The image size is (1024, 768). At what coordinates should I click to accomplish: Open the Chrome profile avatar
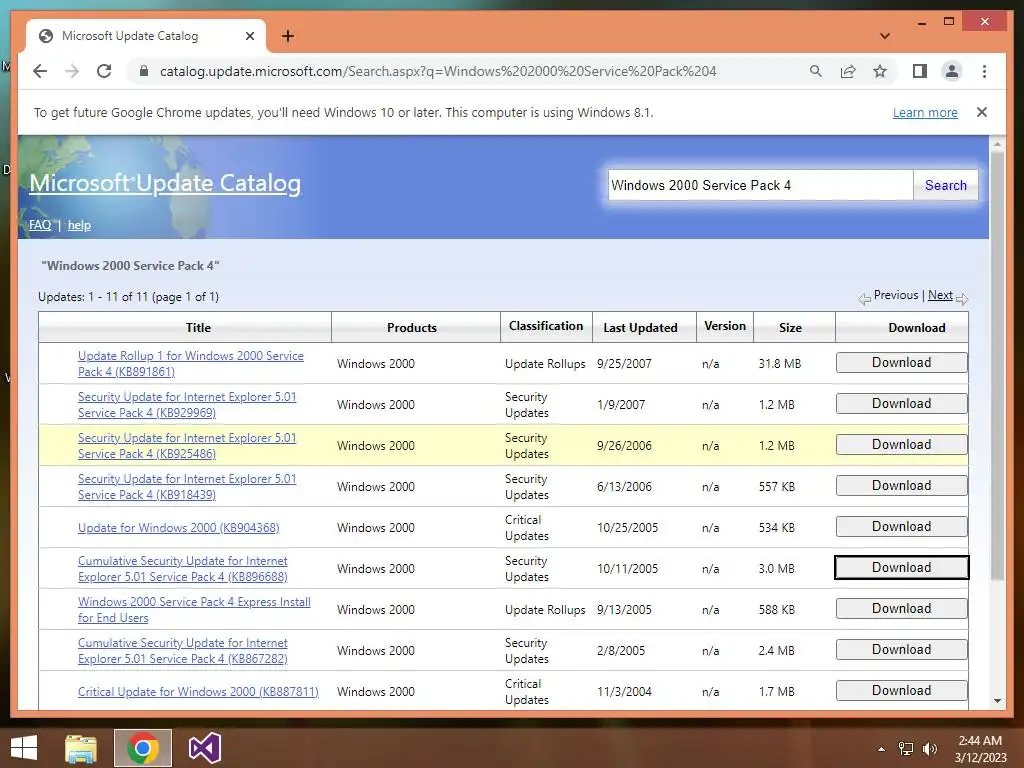(x=952, y=71)
